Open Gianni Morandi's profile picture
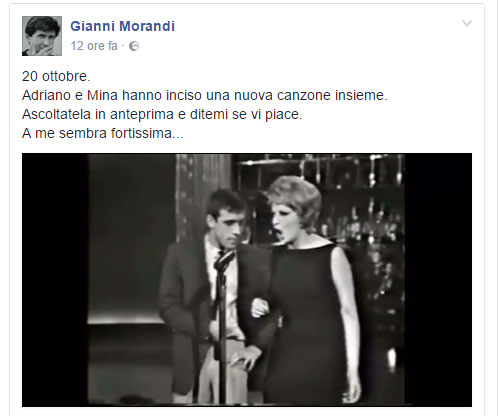Image resolution: width=498 pixels, height=416 pixels. coord(42,36)
